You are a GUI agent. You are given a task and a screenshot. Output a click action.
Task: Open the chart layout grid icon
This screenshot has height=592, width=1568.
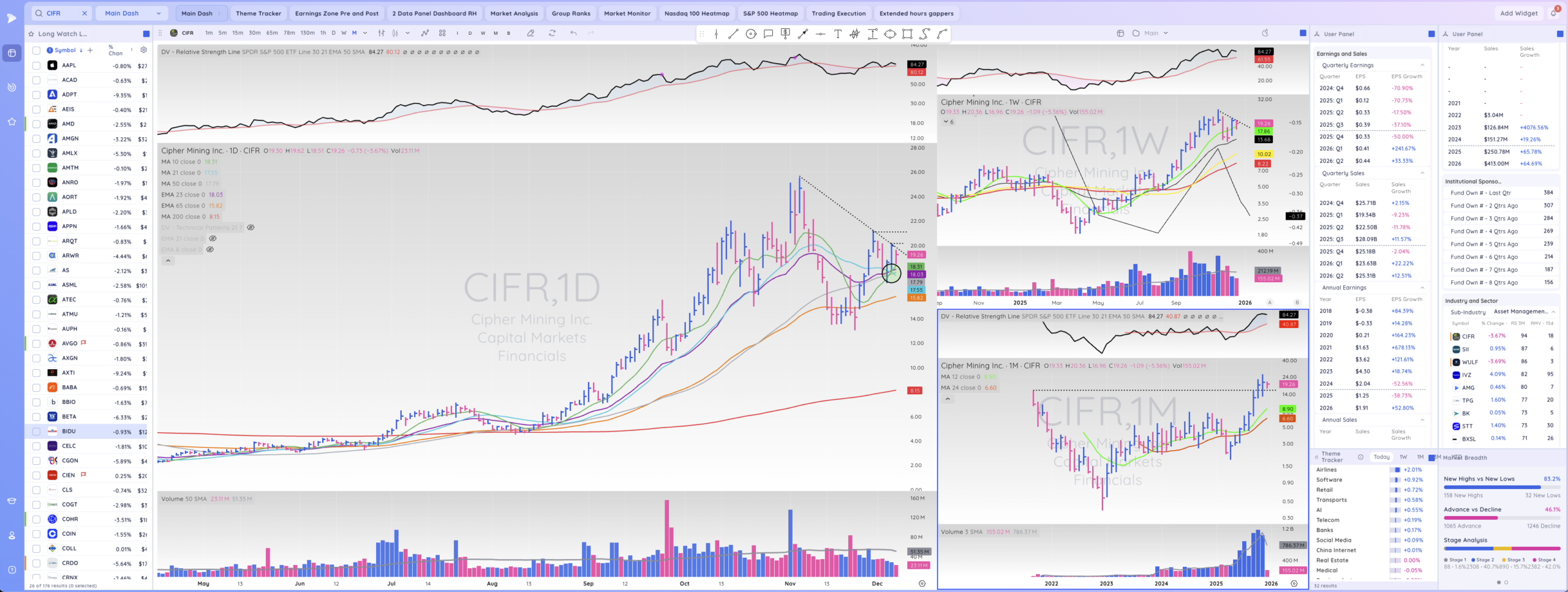442,33
